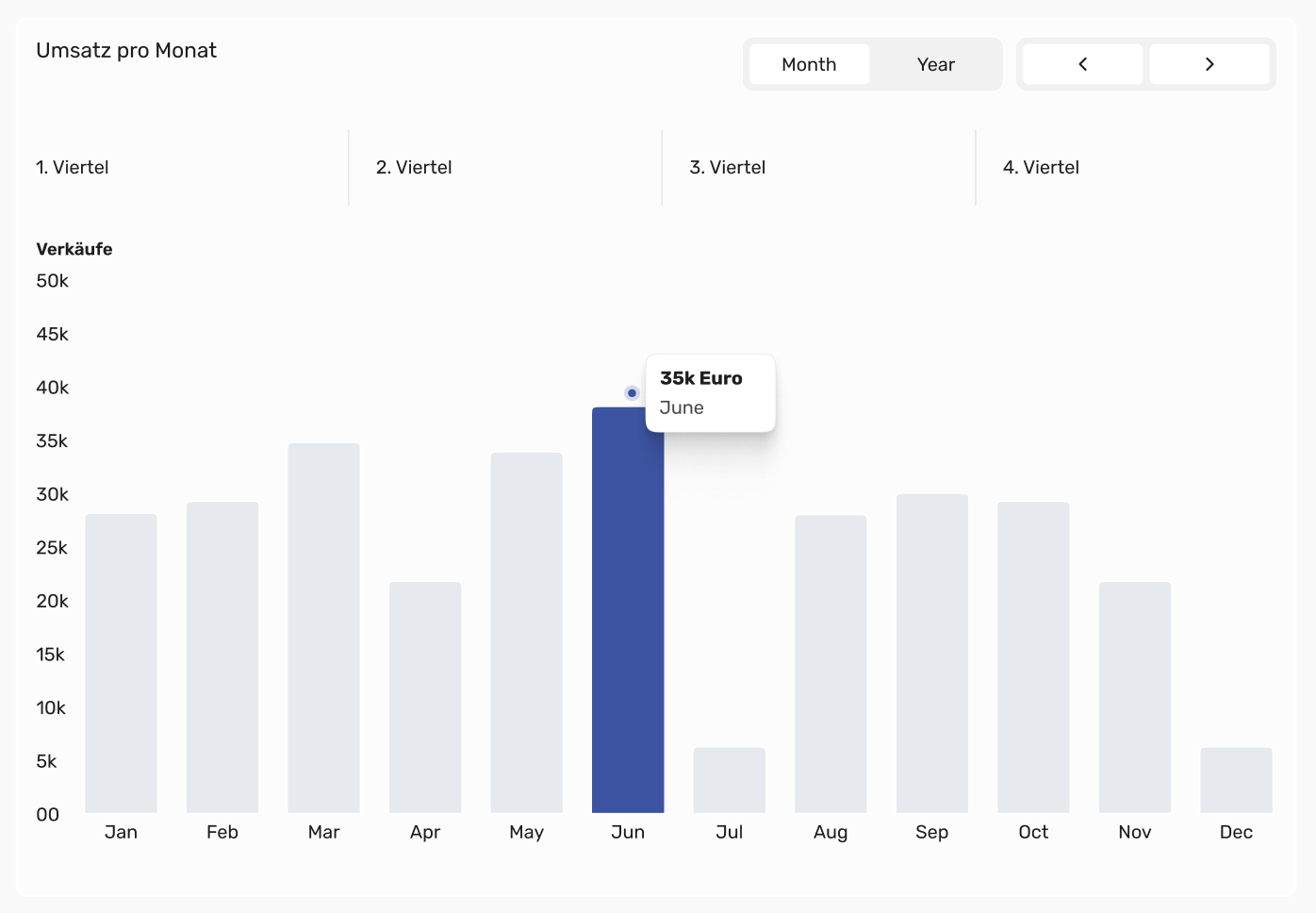Screen dimensions: 1316x913
Task: Click the Apr month label
Action: coord(425,832)
